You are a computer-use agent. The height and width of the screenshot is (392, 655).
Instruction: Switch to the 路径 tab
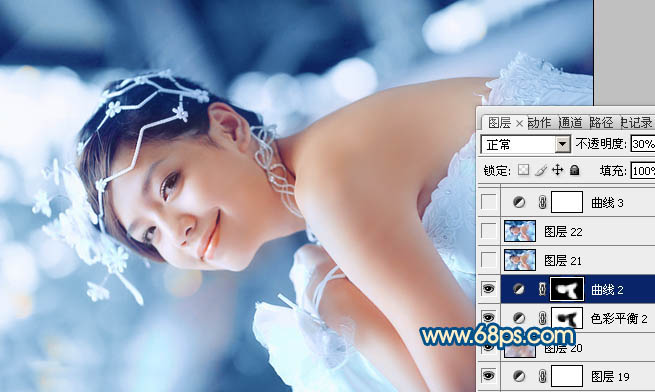[601, 122]
